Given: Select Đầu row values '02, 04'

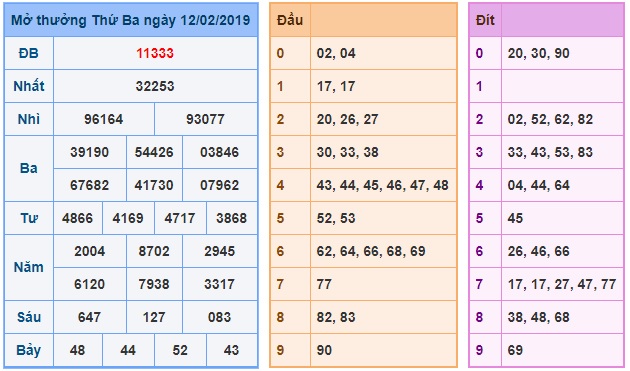Looking at the screenshot, I should [336, 53].
